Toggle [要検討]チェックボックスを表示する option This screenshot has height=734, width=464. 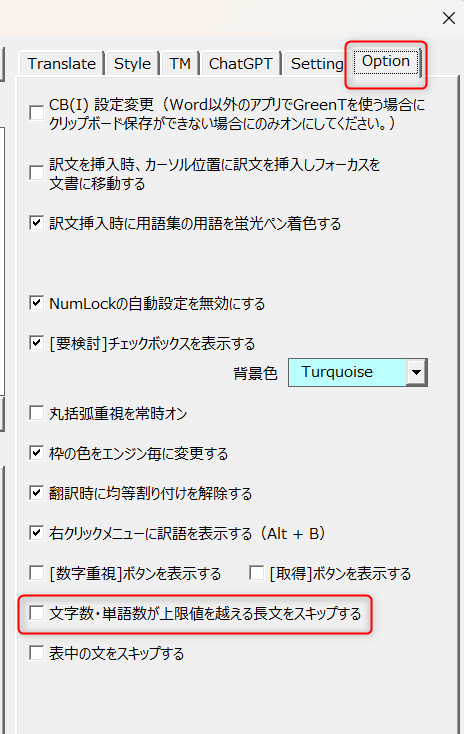[x=37, y=343]
